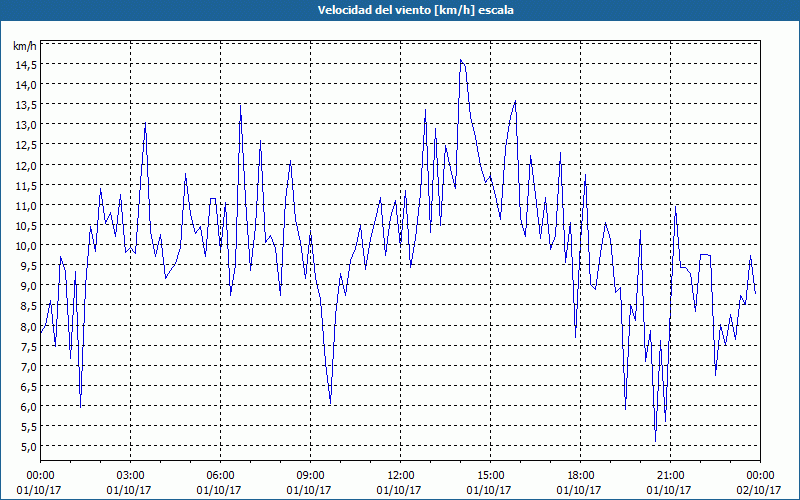The height and width of the screenshot is (500, 800).
Task: Click the '14,0' vertical axis label
Action: pyautogui.click(x=27, y=84)
